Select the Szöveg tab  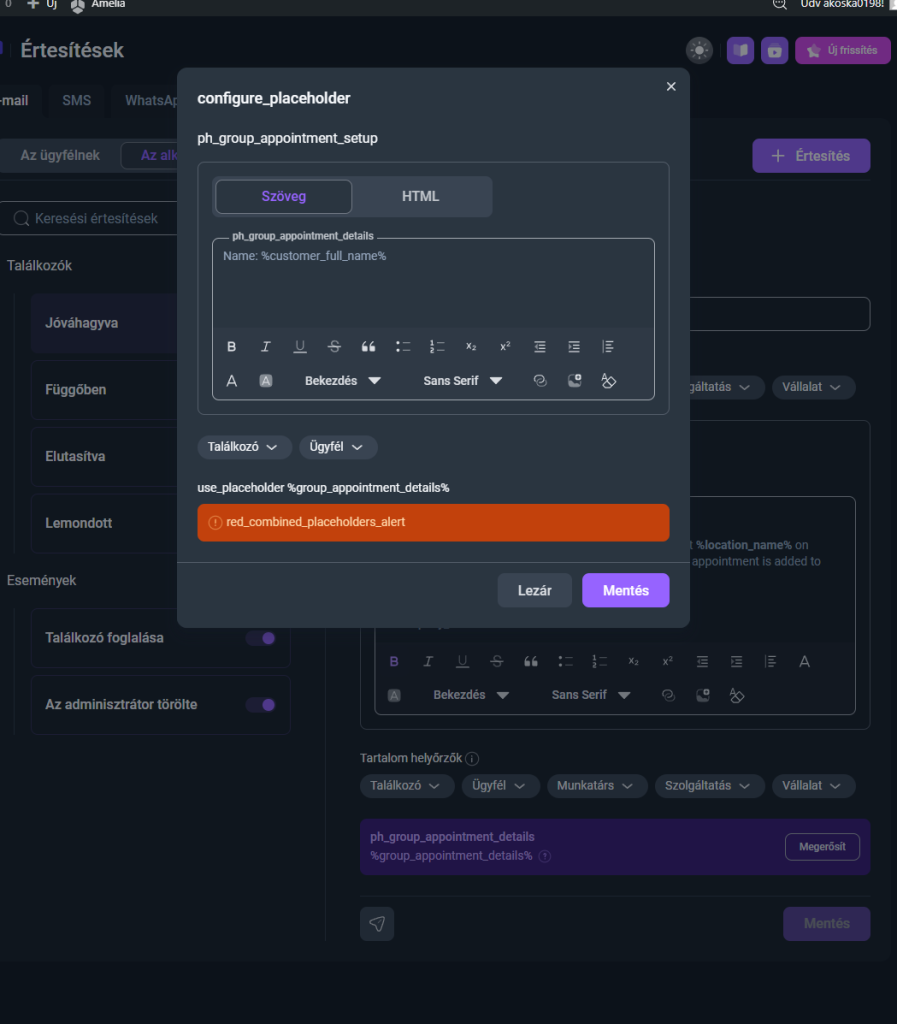pyautogui.click(x=284, y=196)
